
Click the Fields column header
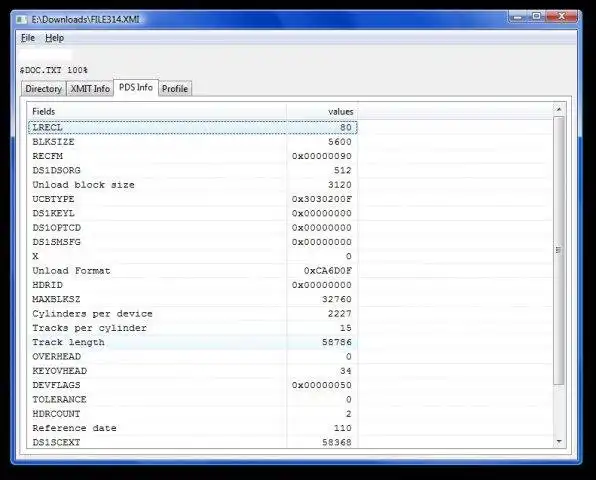click(x=157, y=111)
